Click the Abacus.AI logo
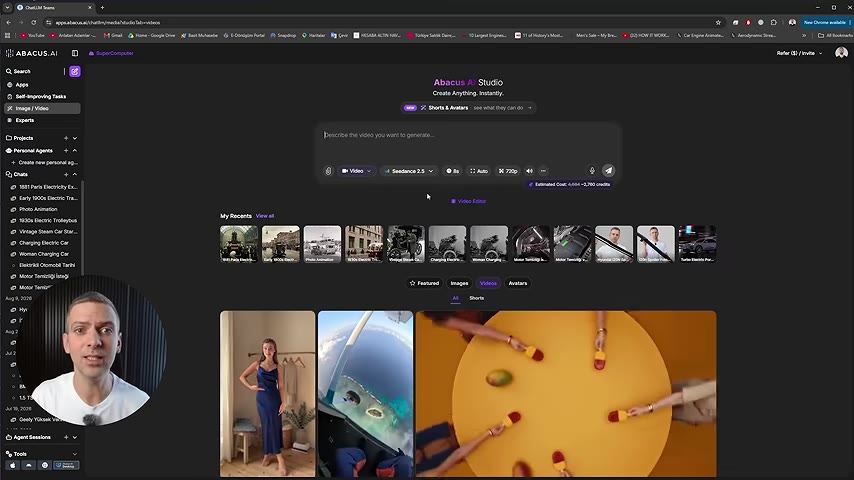This screenshot has height=480, width=854. point(32,53)
